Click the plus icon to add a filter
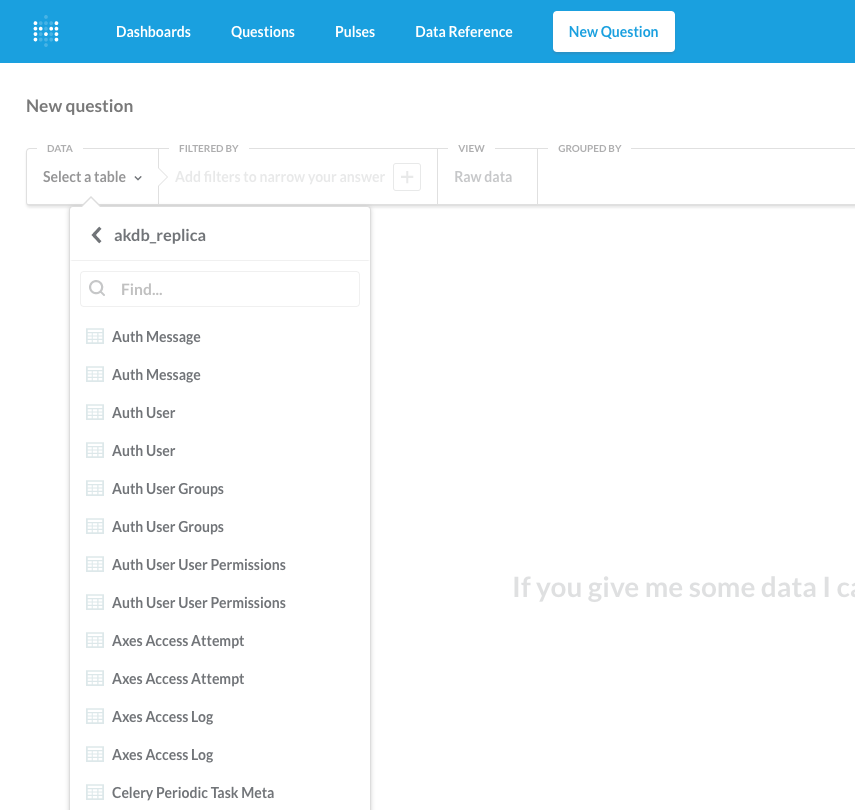This screenshot has height=810, width=855. click(407, 176)
